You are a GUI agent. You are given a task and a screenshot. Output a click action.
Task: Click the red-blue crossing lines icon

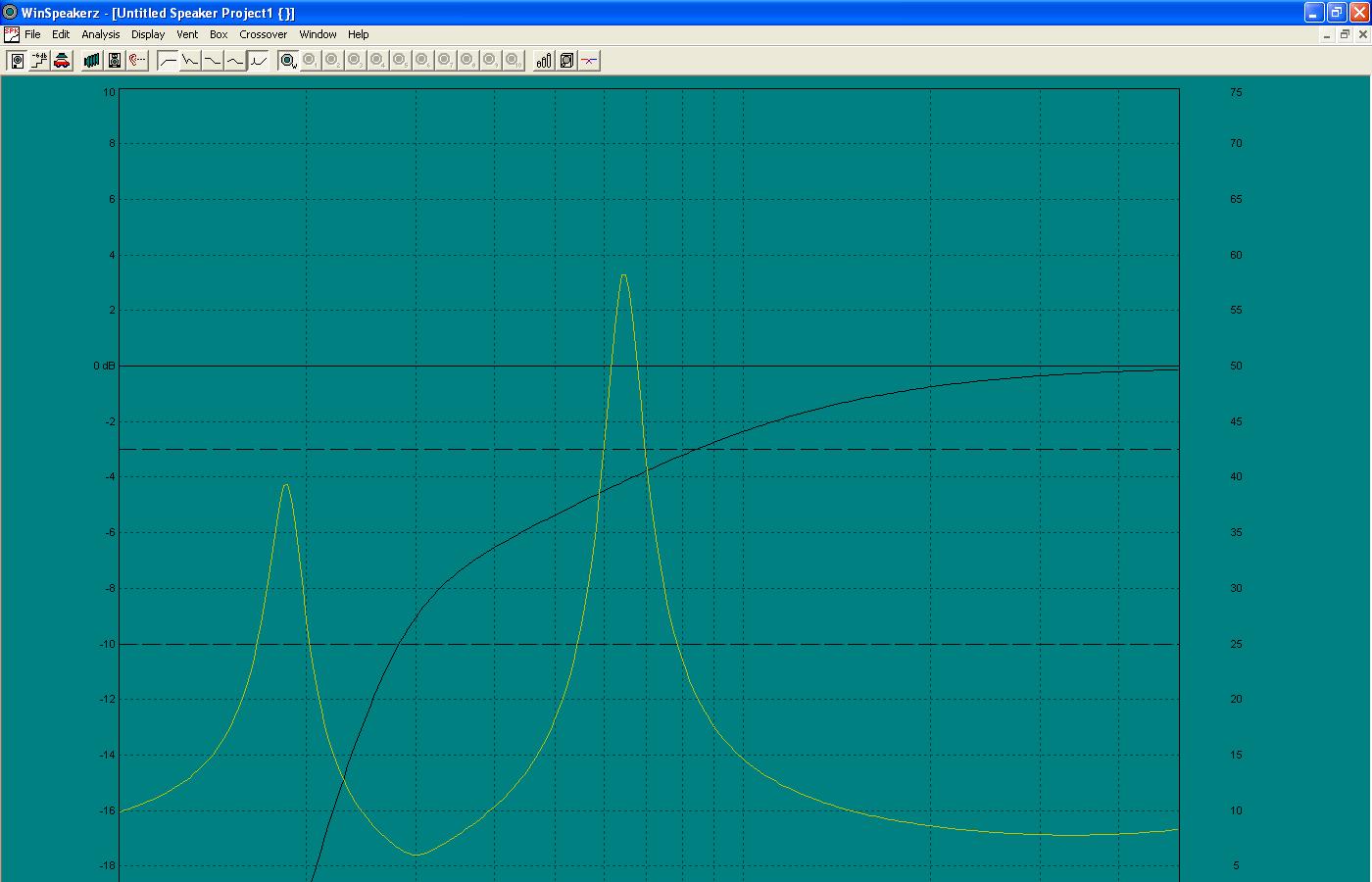tap(589, 61)
